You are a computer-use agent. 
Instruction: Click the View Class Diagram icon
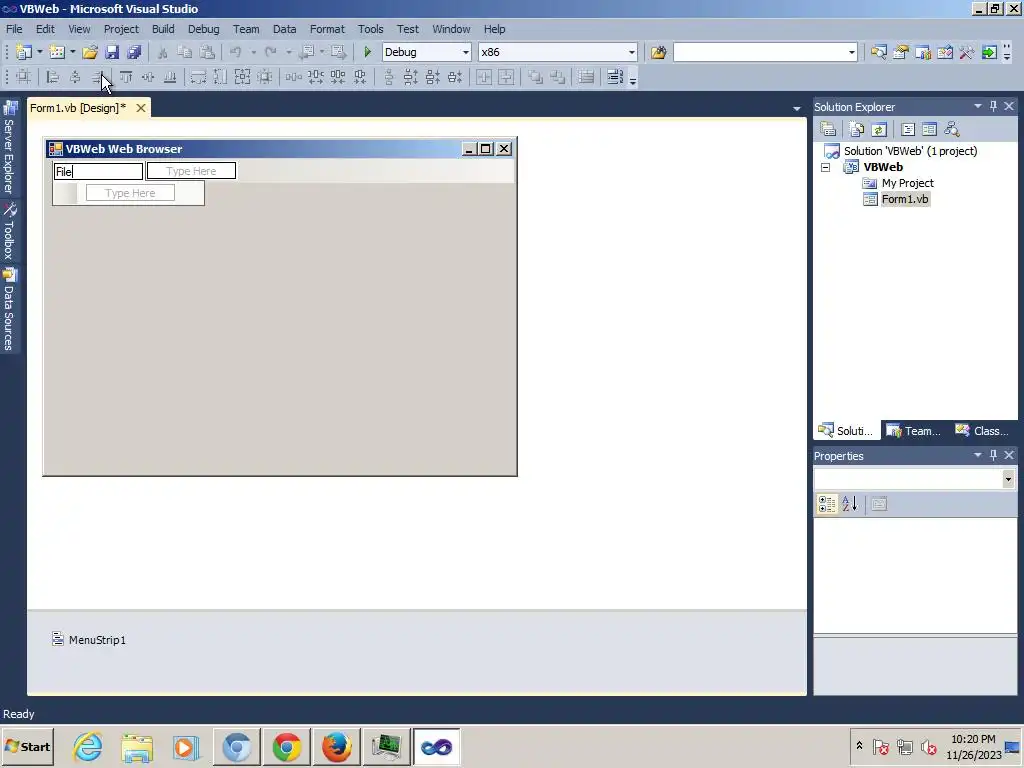[x=952, y=129]
